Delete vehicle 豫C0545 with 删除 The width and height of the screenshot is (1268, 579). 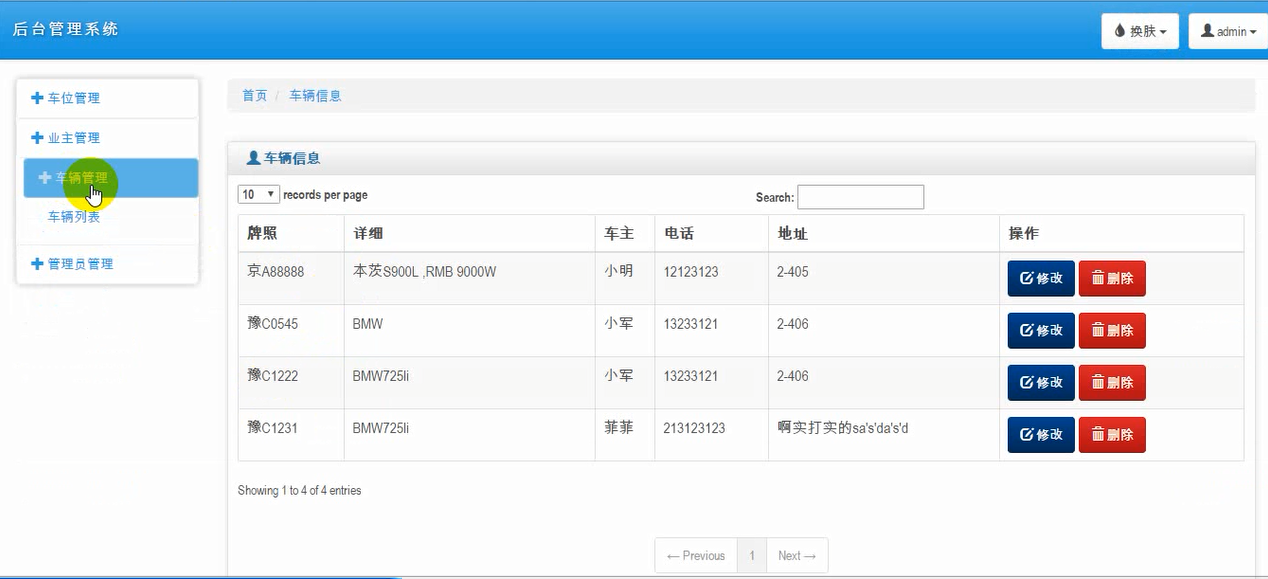point(1112,330)
